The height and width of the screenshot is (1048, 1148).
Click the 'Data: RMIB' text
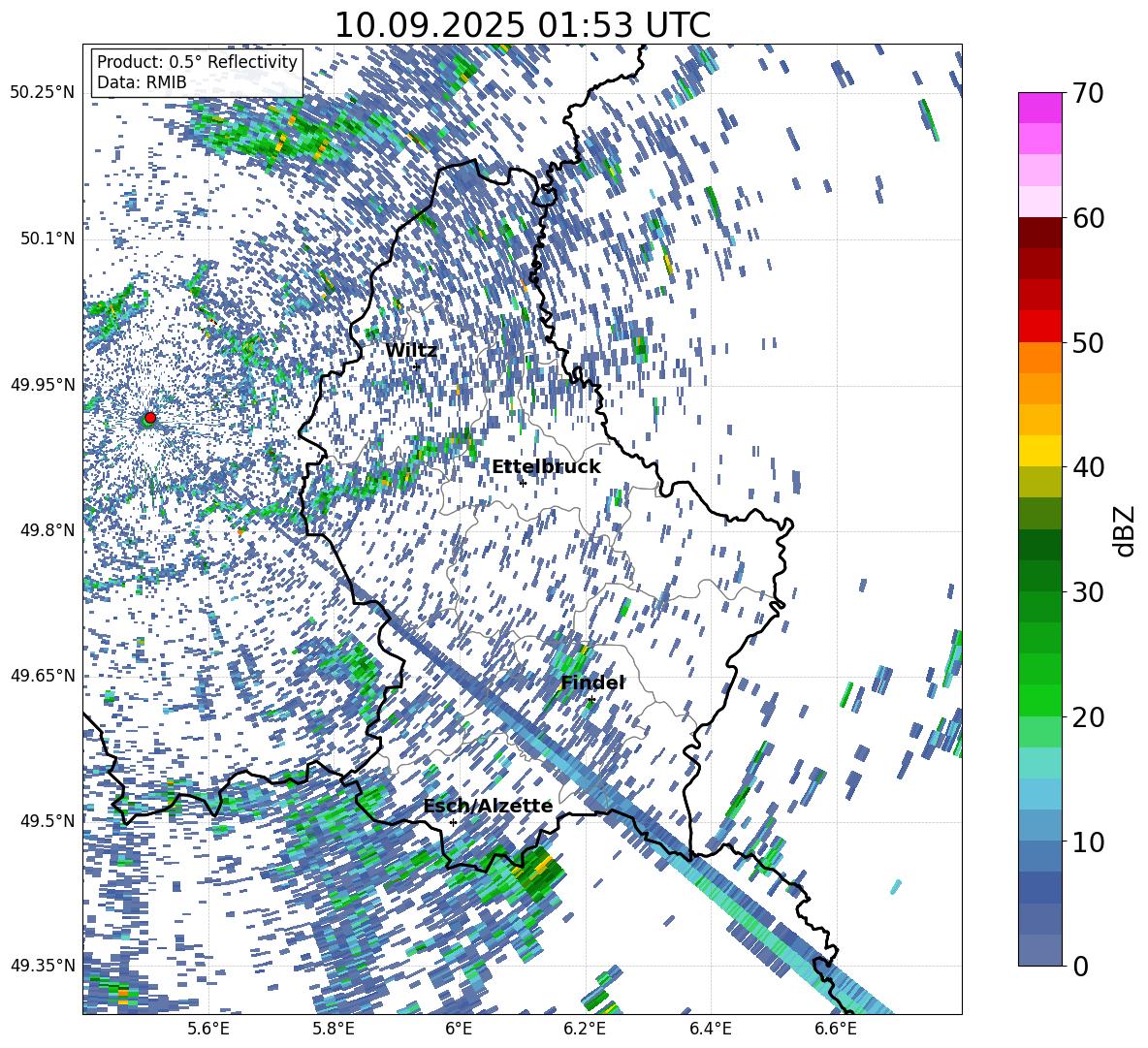point(142,82)
